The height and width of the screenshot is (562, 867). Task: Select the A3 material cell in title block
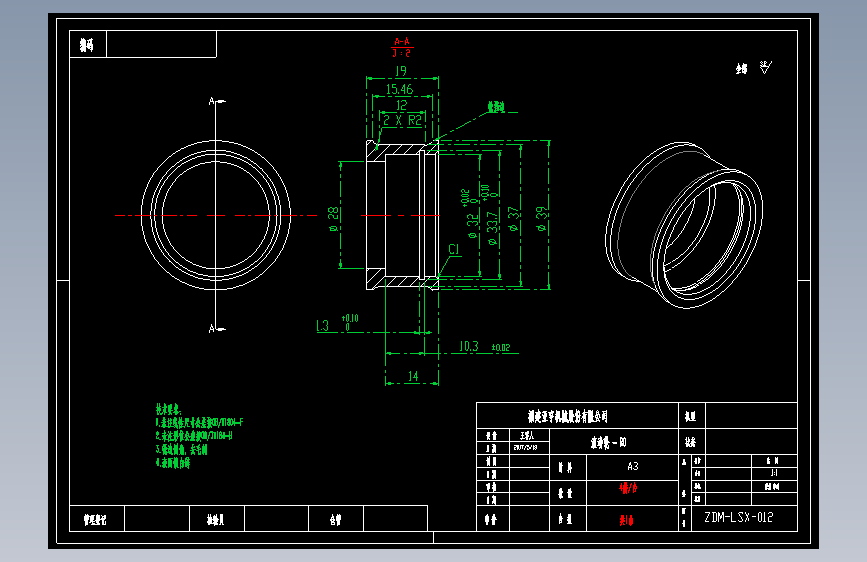633,466
